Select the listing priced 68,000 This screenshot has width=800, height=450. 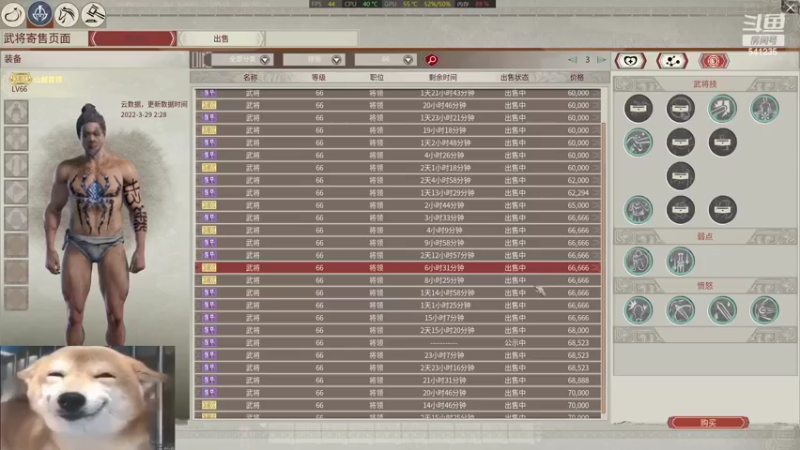point(397,330)
